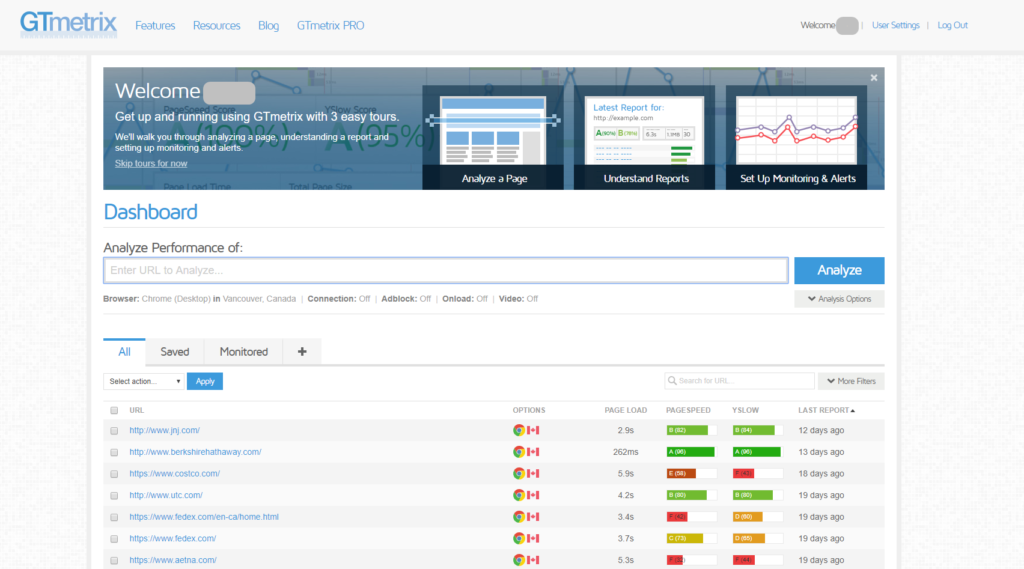Check the jnj.com row checkbox
1024x569 pixels.
(x=114, y=431)
